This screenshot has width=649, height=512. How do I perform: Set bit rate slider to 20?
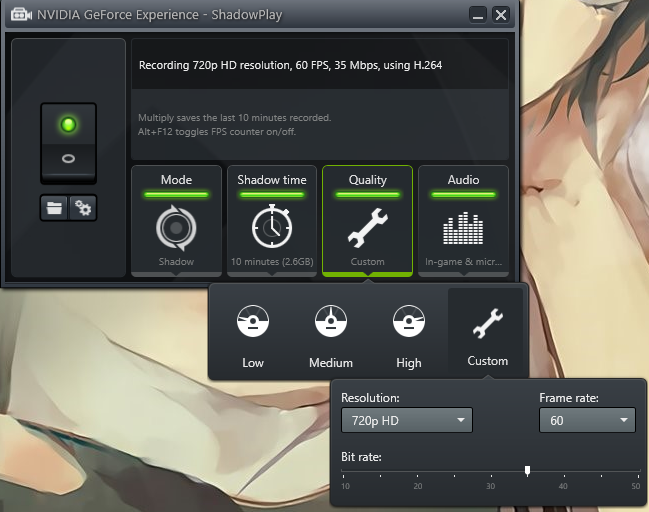click(x=417, y=472)
